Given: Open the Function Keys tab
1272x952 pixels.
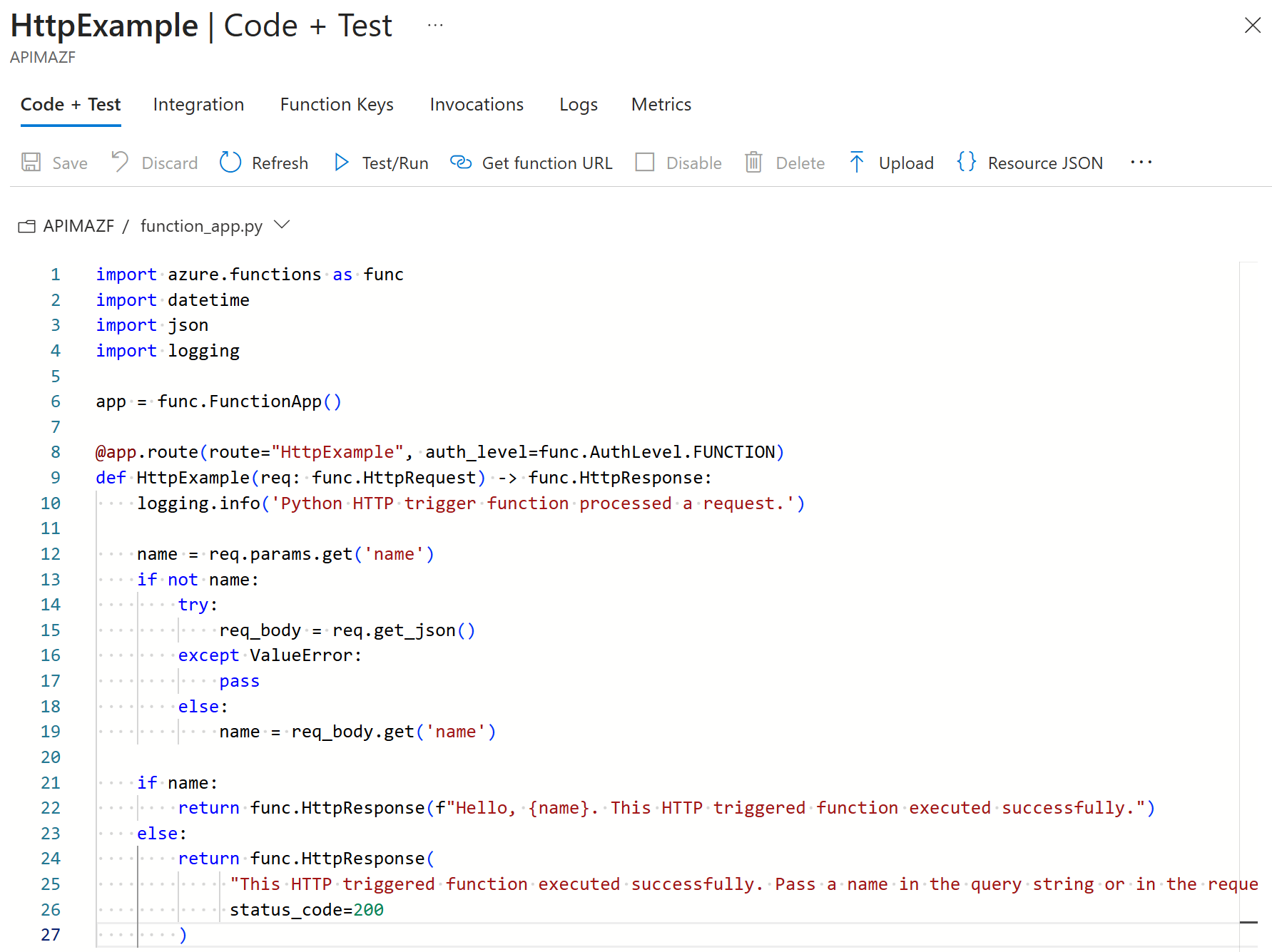Looking at the screenshot, I should point(337,105).
